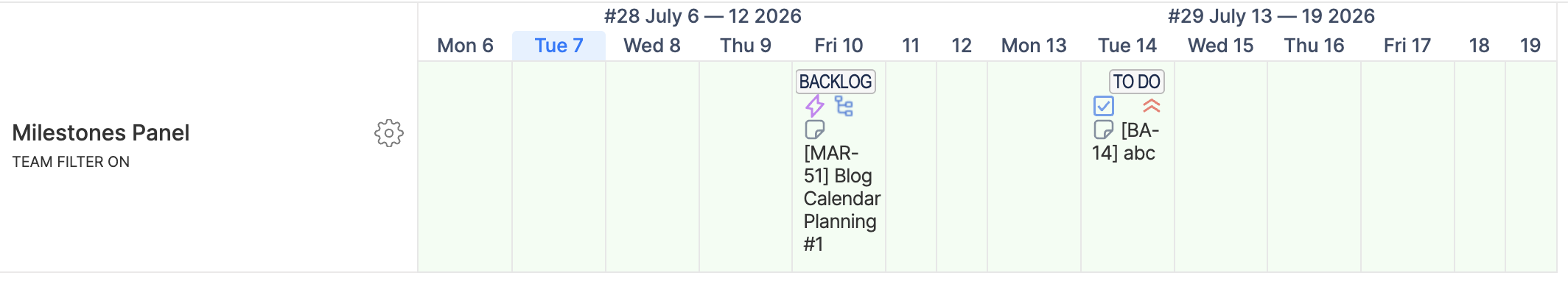Select the highlighted Tue 7 day header
The image size is (1568, 281).
click(x=559, y=46)
